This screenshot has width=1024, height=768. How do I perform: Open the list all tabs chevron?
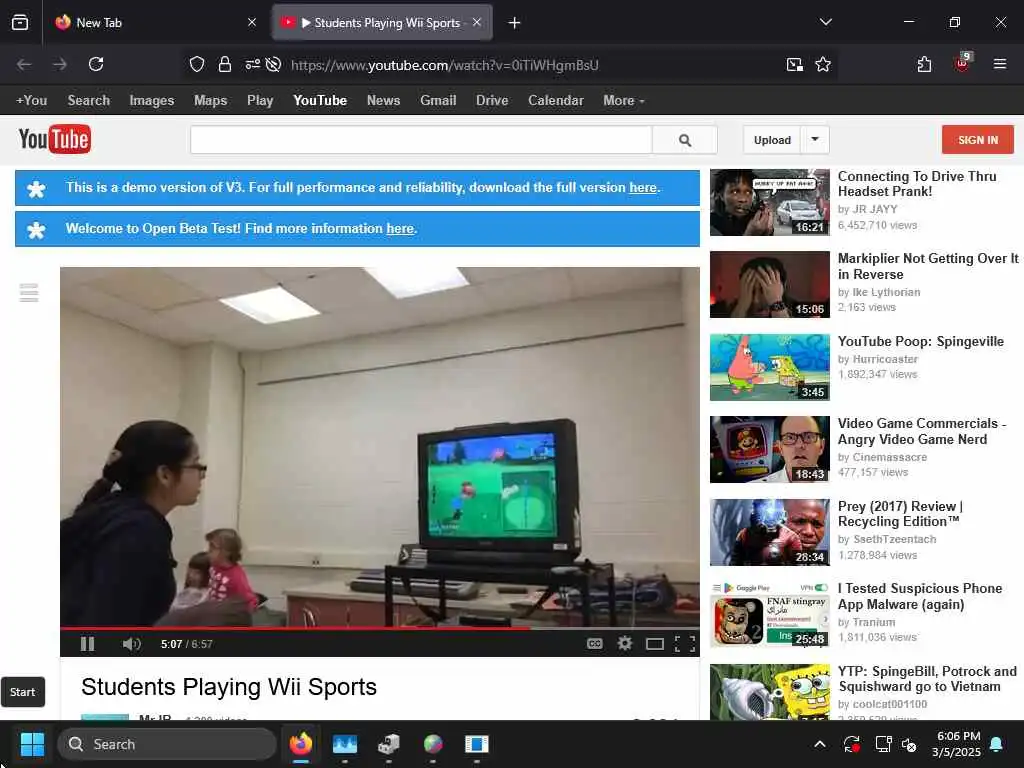pyautogui.click(x=825, y=22)
